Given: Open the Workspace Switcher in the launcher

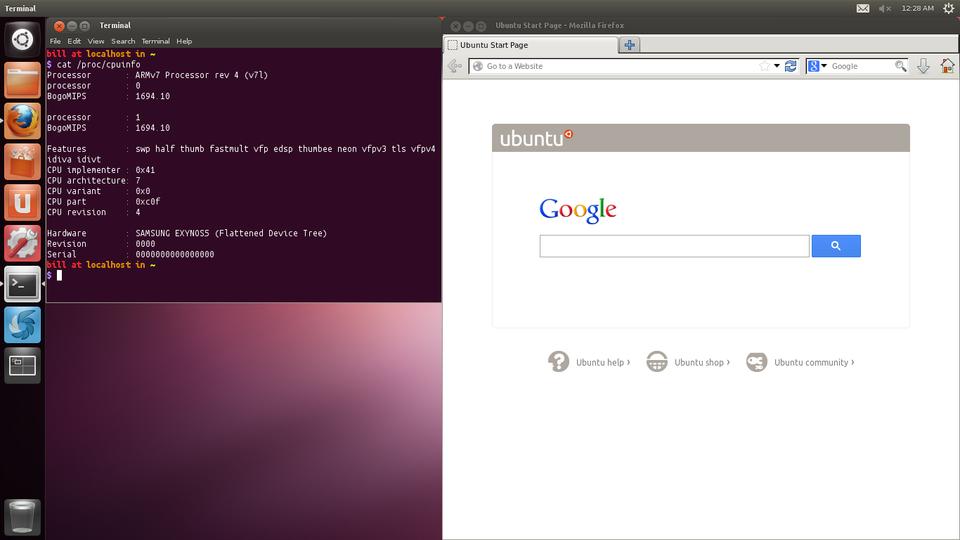Looking at the screenshot, I should click(x=22, y=366).
